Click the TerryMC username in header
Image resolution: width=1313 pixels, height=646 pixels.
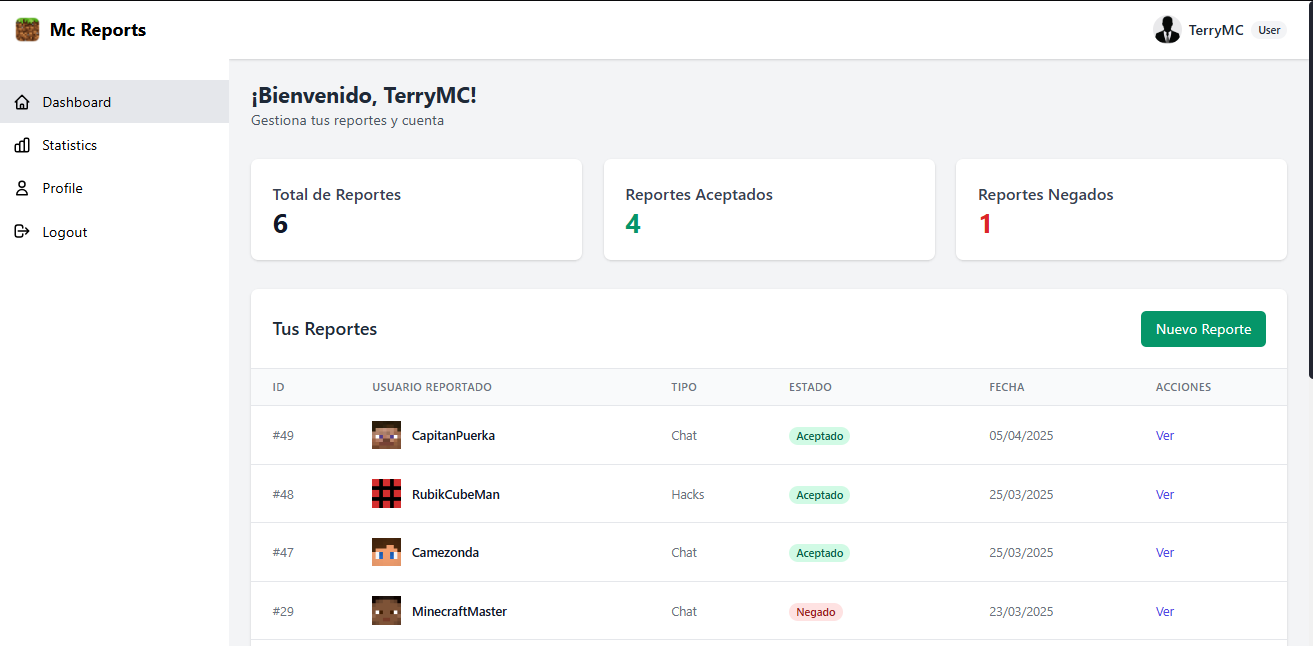(x=1216, y=30)
